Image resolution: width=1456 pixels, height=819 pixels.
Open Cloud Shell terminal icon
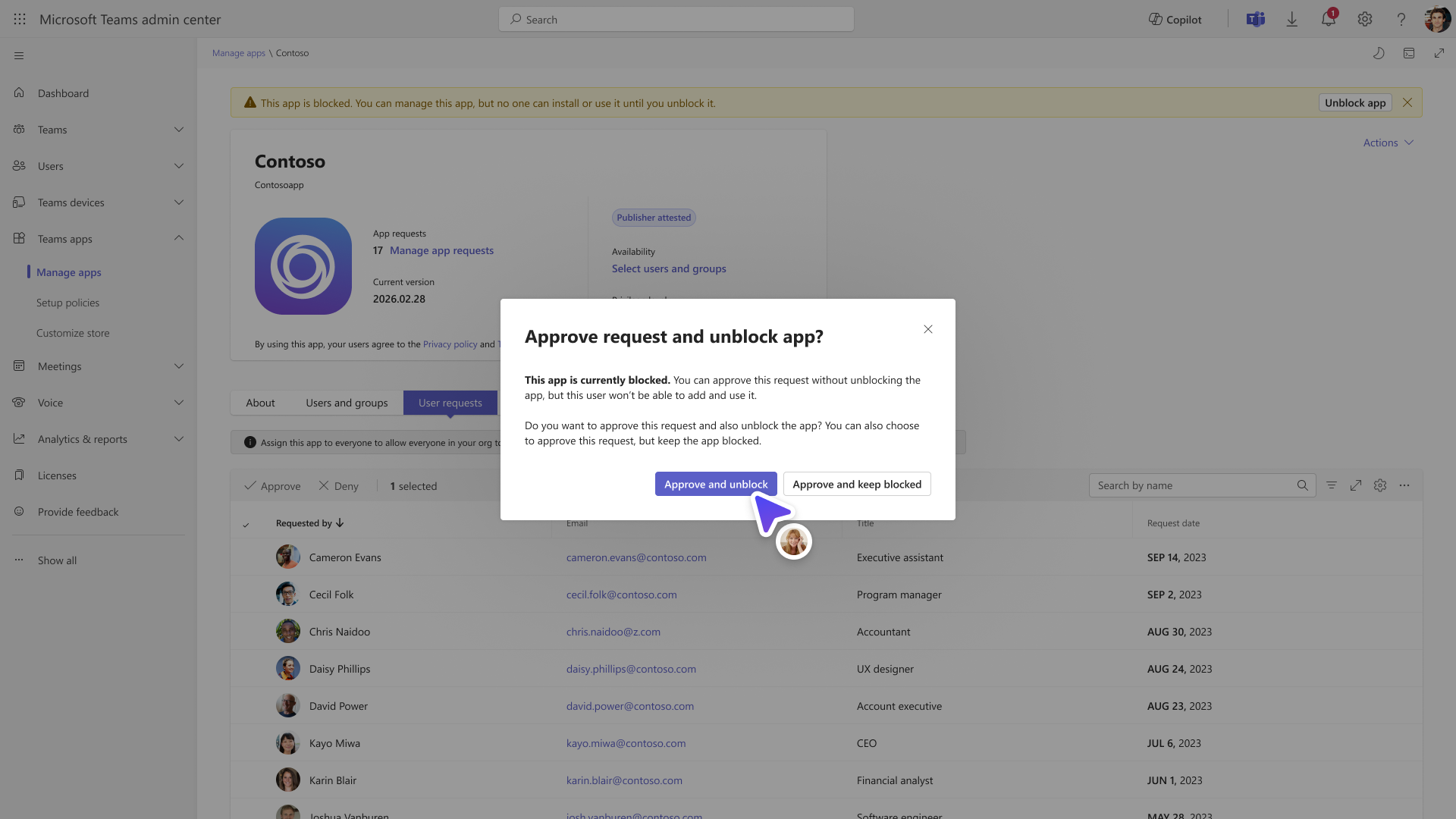1409,53
